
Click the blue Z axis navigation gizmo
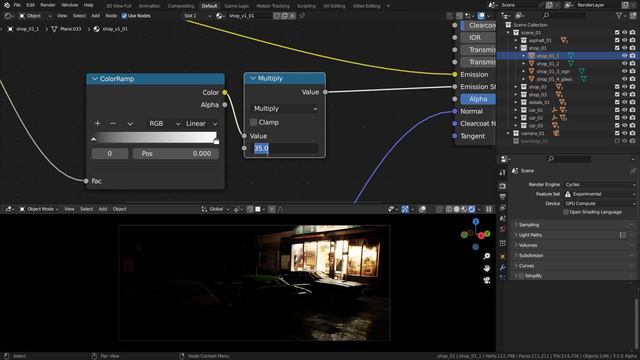[x=476, y=222]
